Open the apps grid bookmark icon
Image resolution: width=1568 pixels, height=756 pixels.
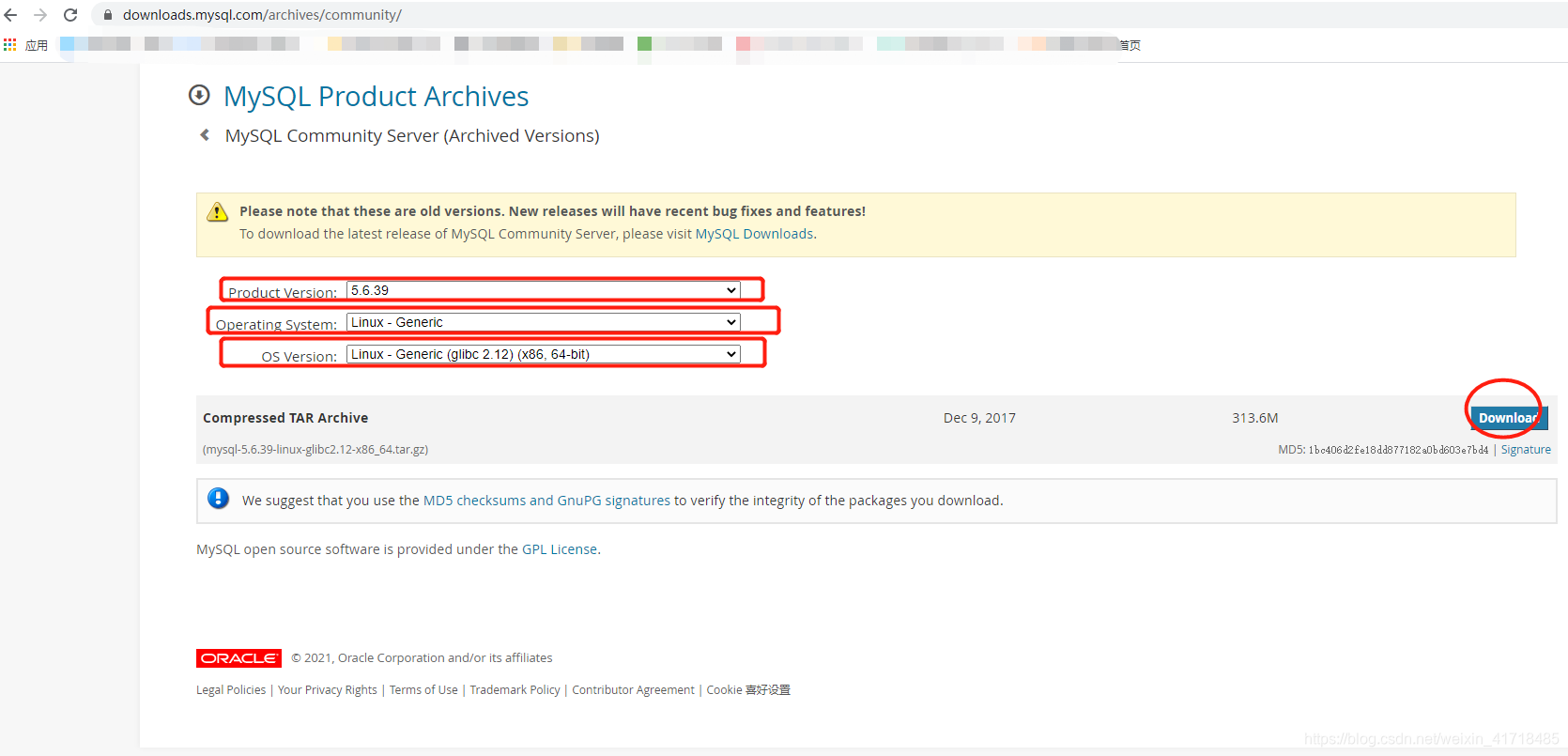(10, 44)
